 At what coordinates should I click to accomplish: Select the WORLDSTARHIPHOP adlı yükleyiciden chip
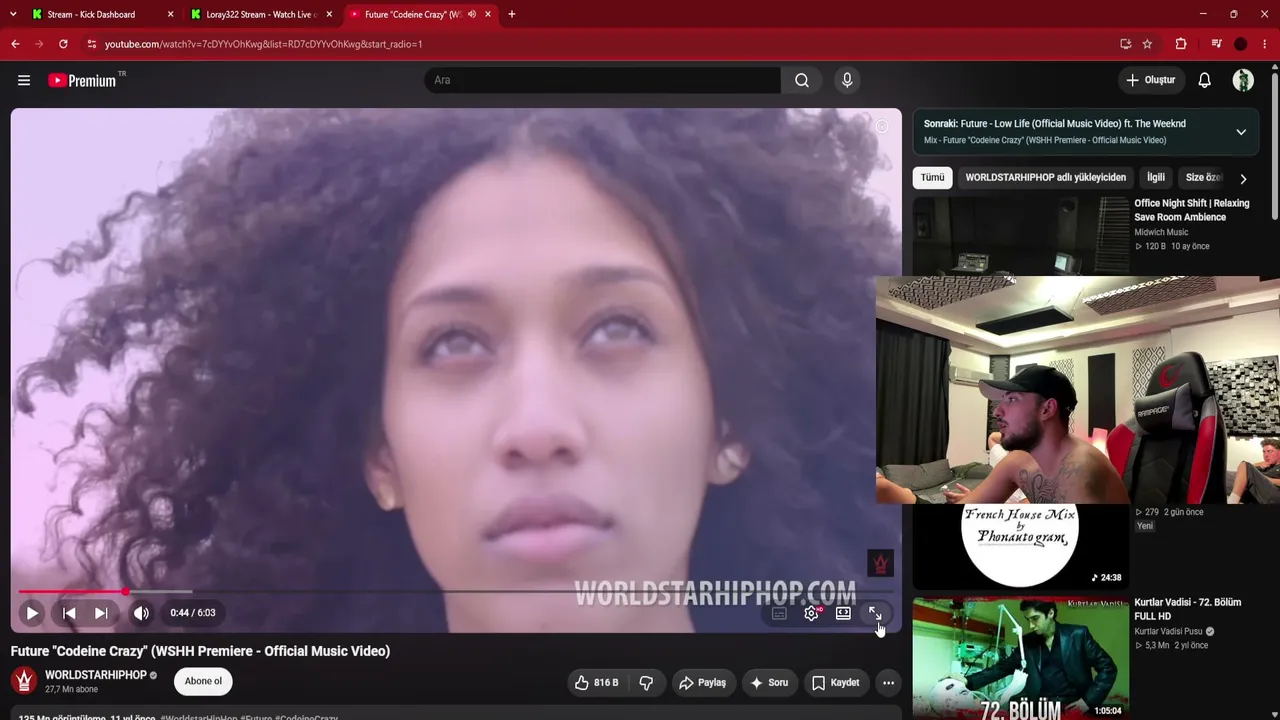pos(1045,178)
